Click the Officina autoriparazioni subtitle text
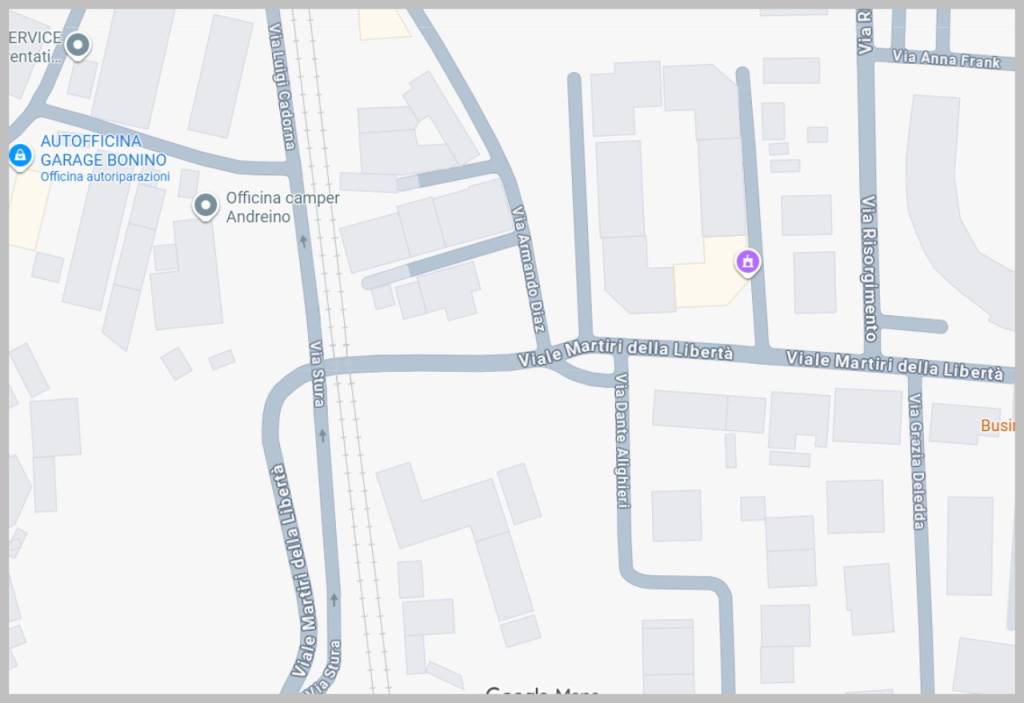 (x=105, y=176)
